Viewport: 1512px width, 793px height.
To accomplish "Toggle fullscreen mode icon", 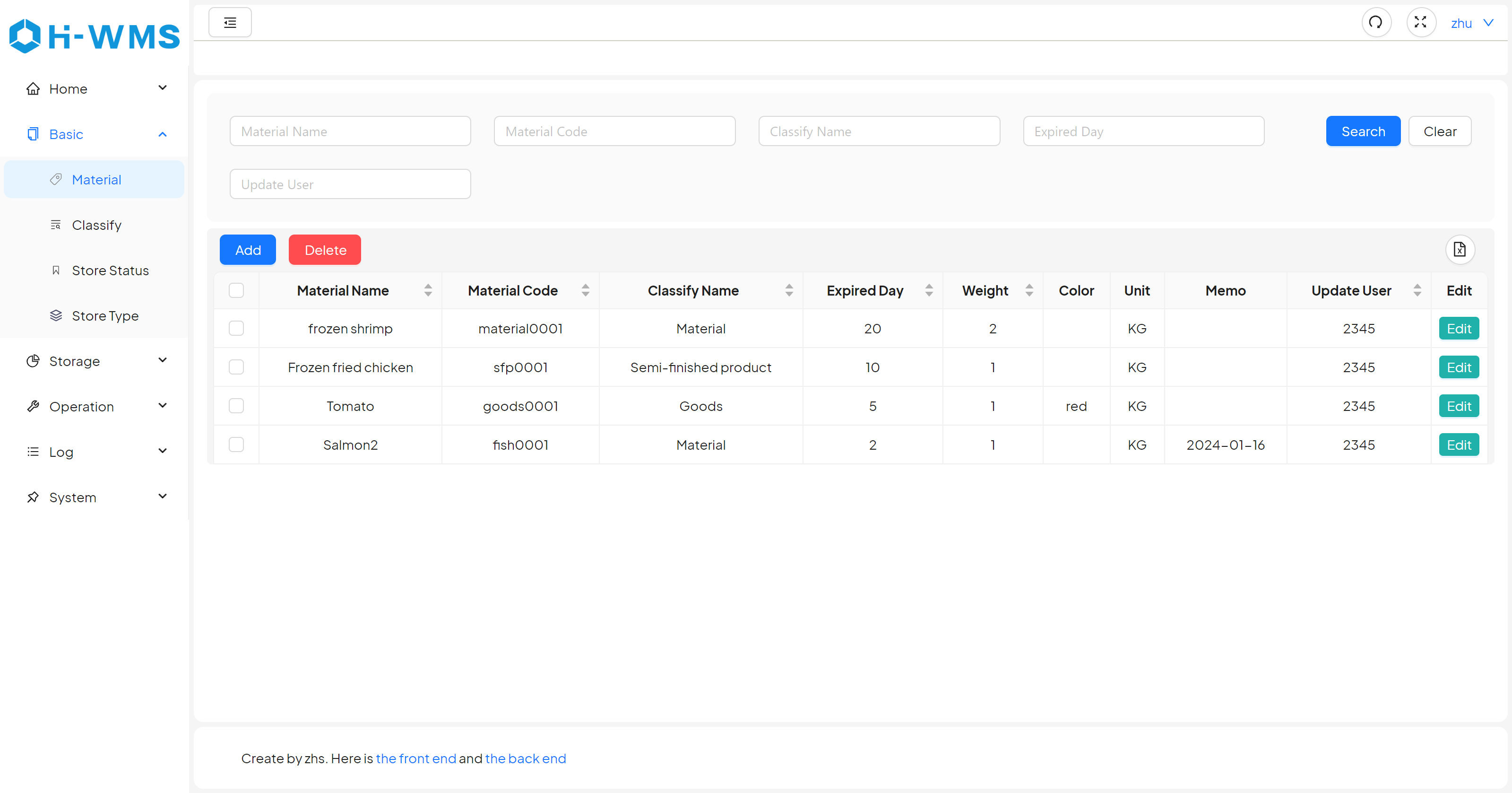I will tap(1420, 22).
